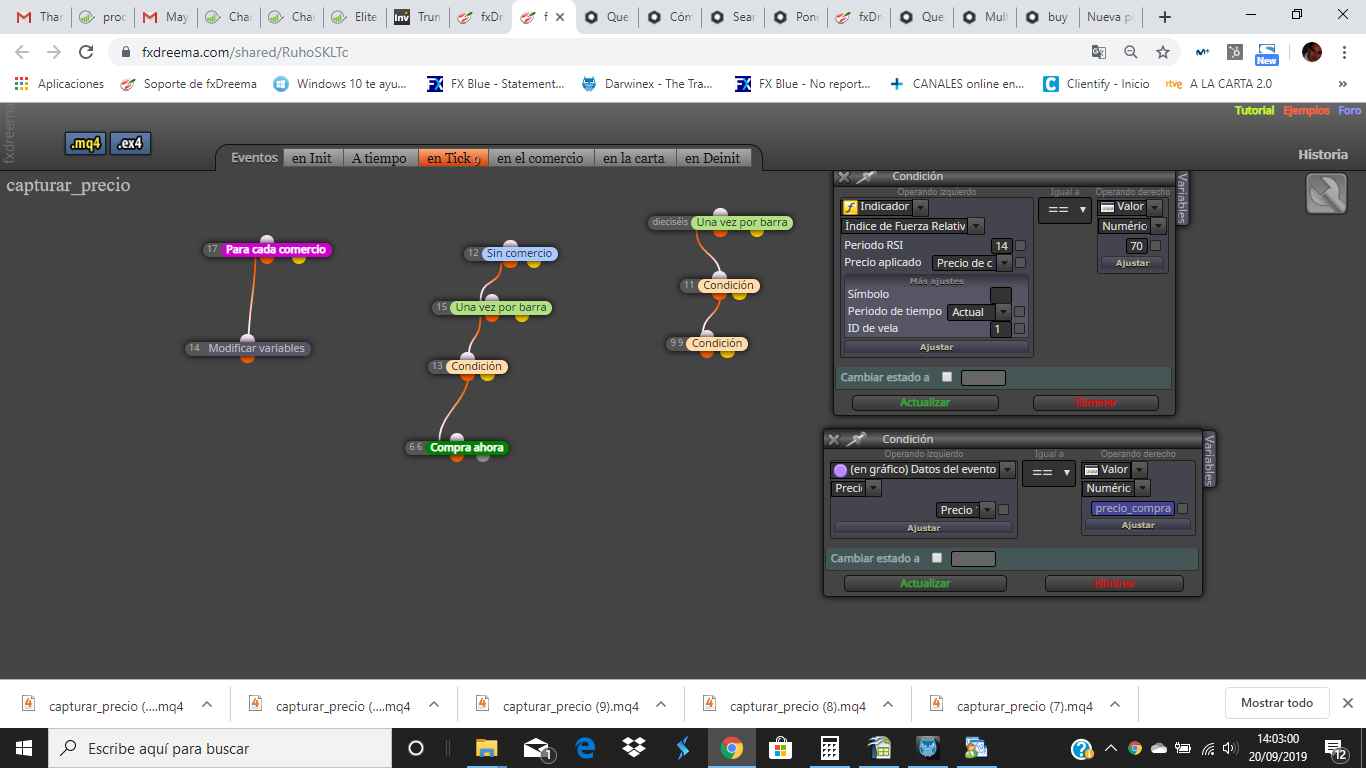Screen dimensions: 1366x768
Task: Click Eliminar in the RSI Condición panel
Action: 1096,403
